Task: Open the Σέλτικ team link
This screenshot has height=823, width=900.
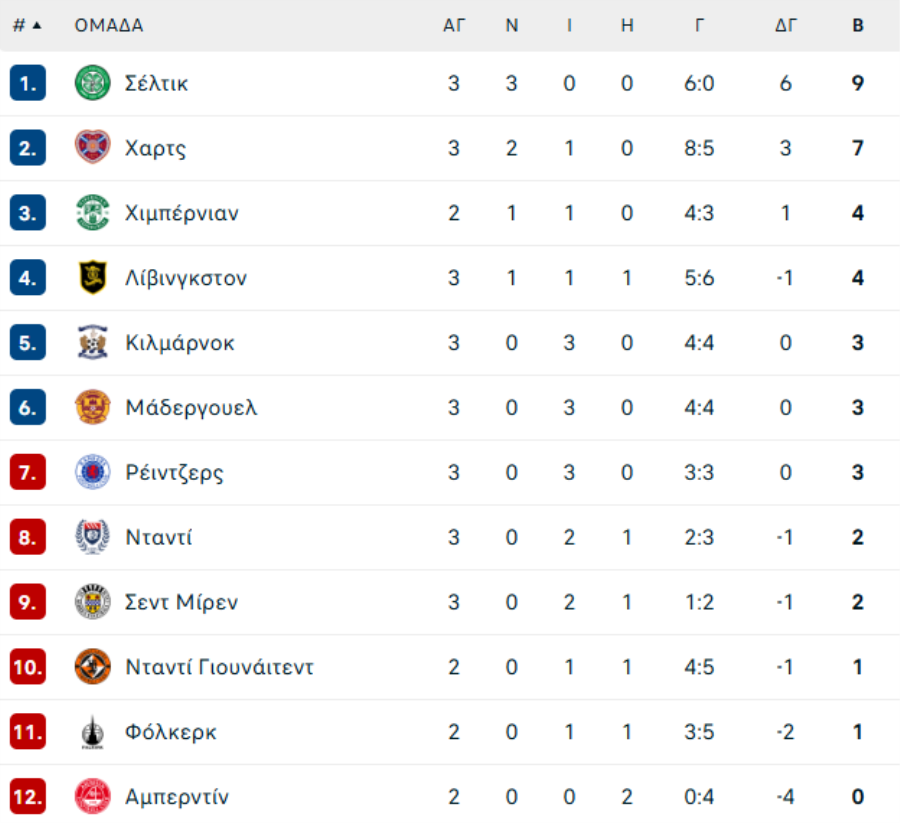Action: (157, 84)
